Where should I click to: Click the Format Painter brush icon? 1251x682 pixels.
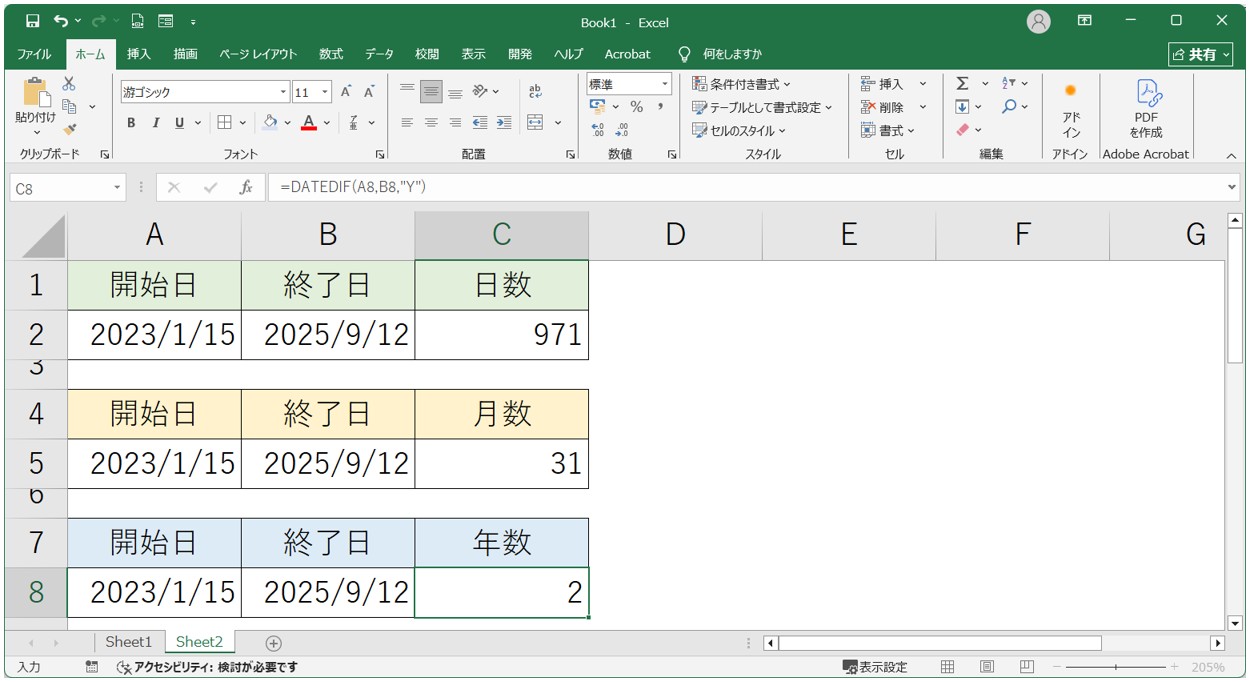69,129
